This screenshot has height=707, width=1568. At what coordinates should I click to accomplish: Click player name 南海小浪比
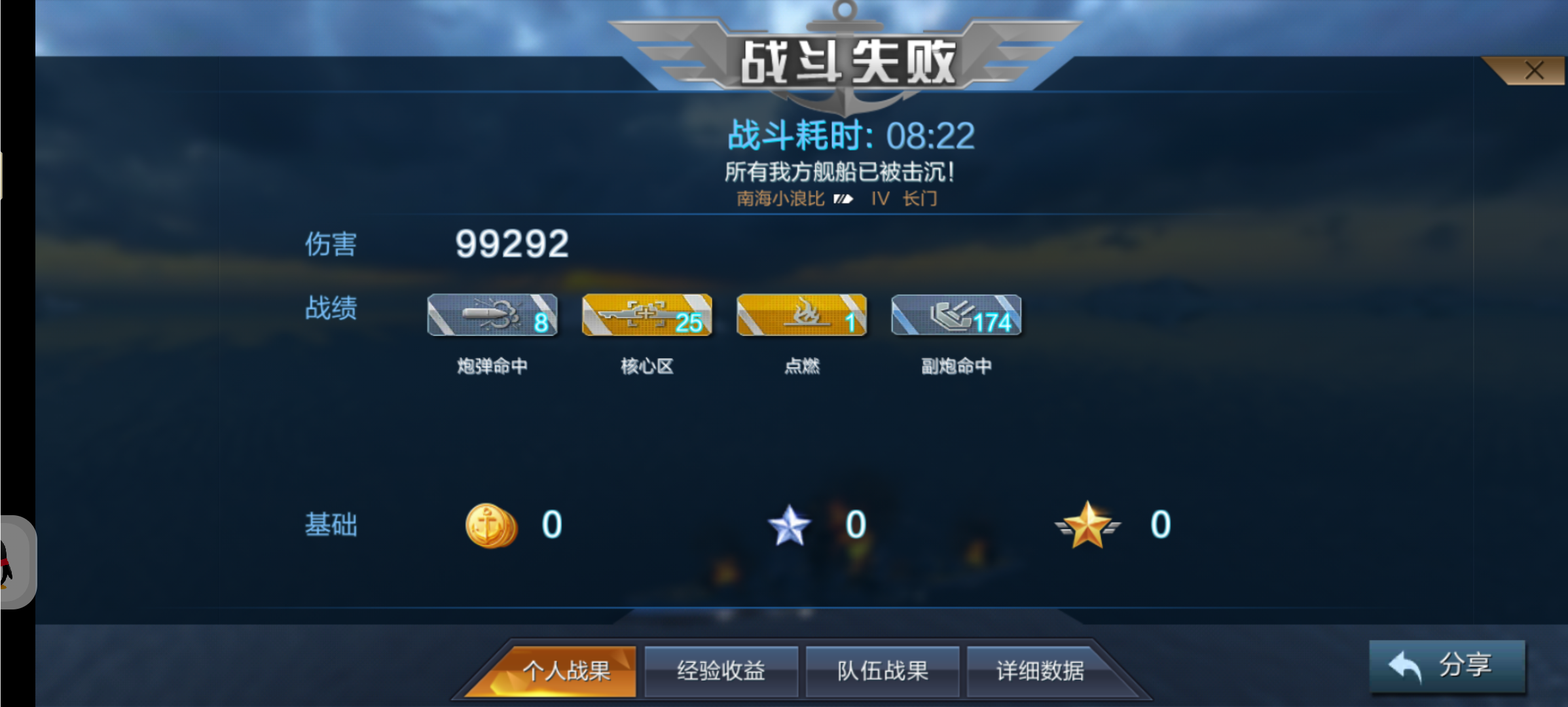coord(780,198)
